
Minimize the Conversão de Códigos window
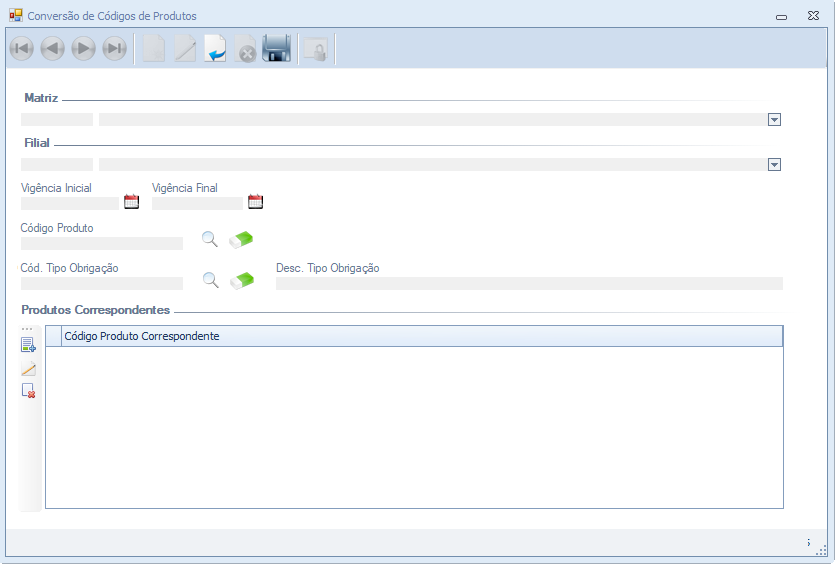click(781, 17)
